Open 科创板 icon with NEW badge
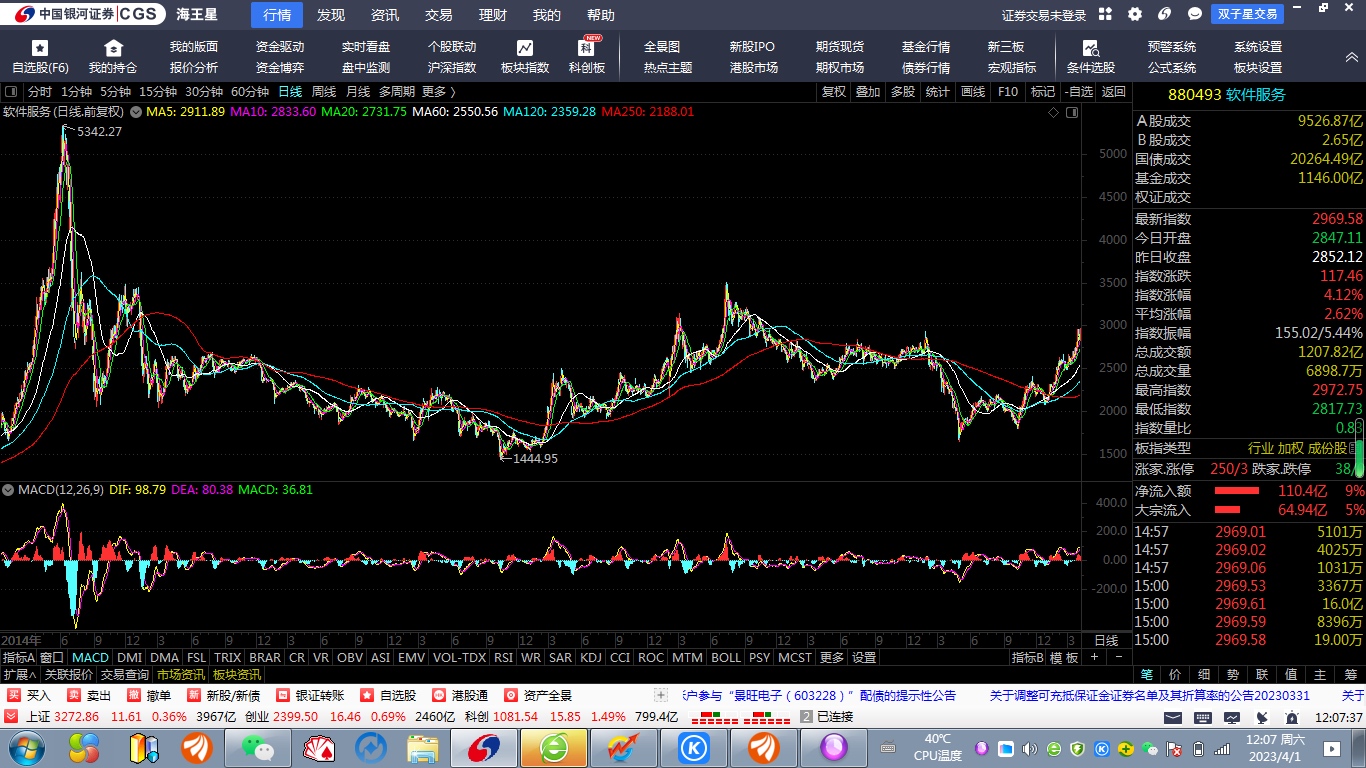The height and width of the screenshot is (768, 1366). [x=588, y=46]
